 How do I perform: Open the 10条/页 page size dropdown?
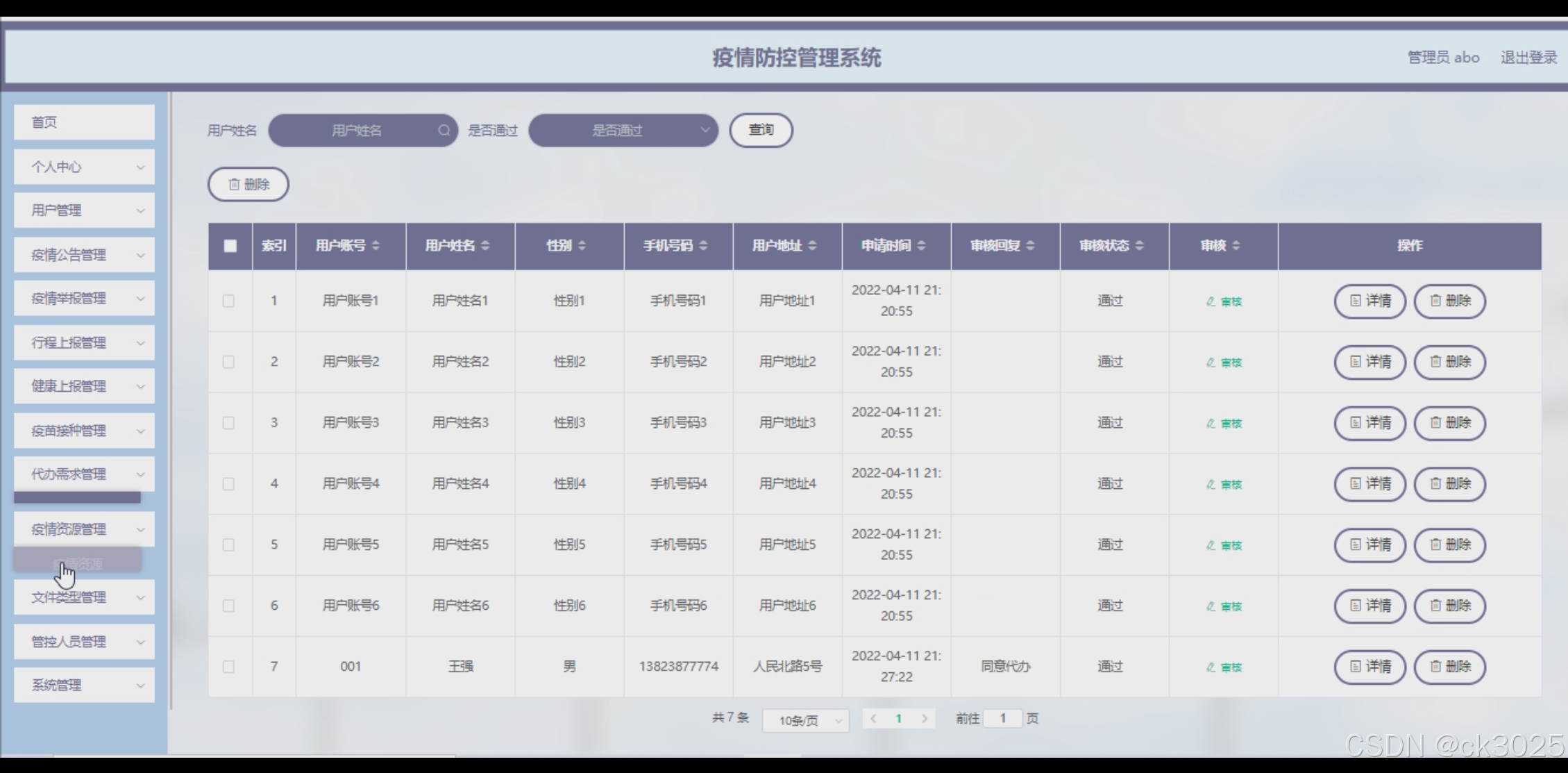[805, 721]
